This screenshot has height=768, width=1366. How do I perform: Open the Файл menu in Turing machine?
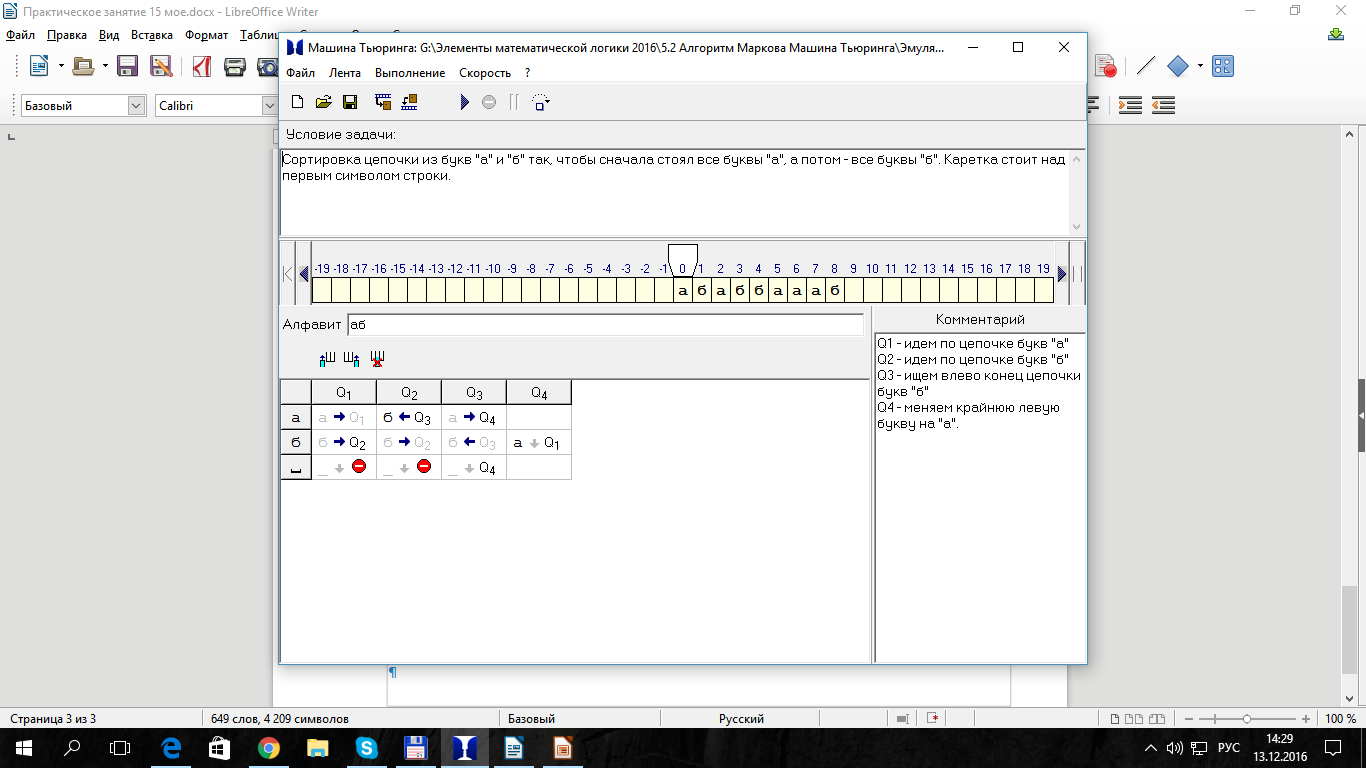pyautogui.click(x=300, y=73)
